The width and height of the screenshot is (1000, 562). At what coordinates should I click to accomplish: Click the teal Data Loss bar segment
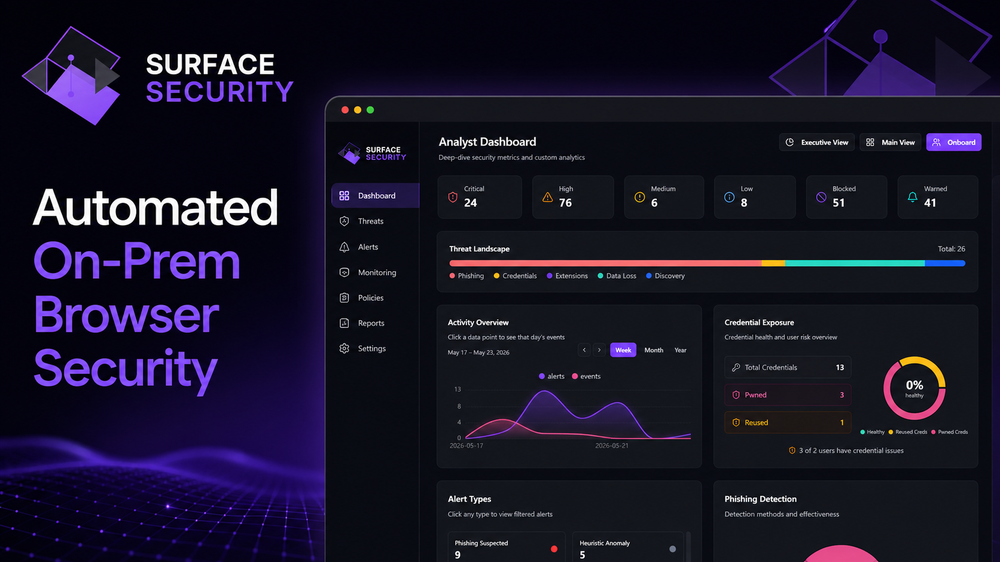(x=855, y=263)
